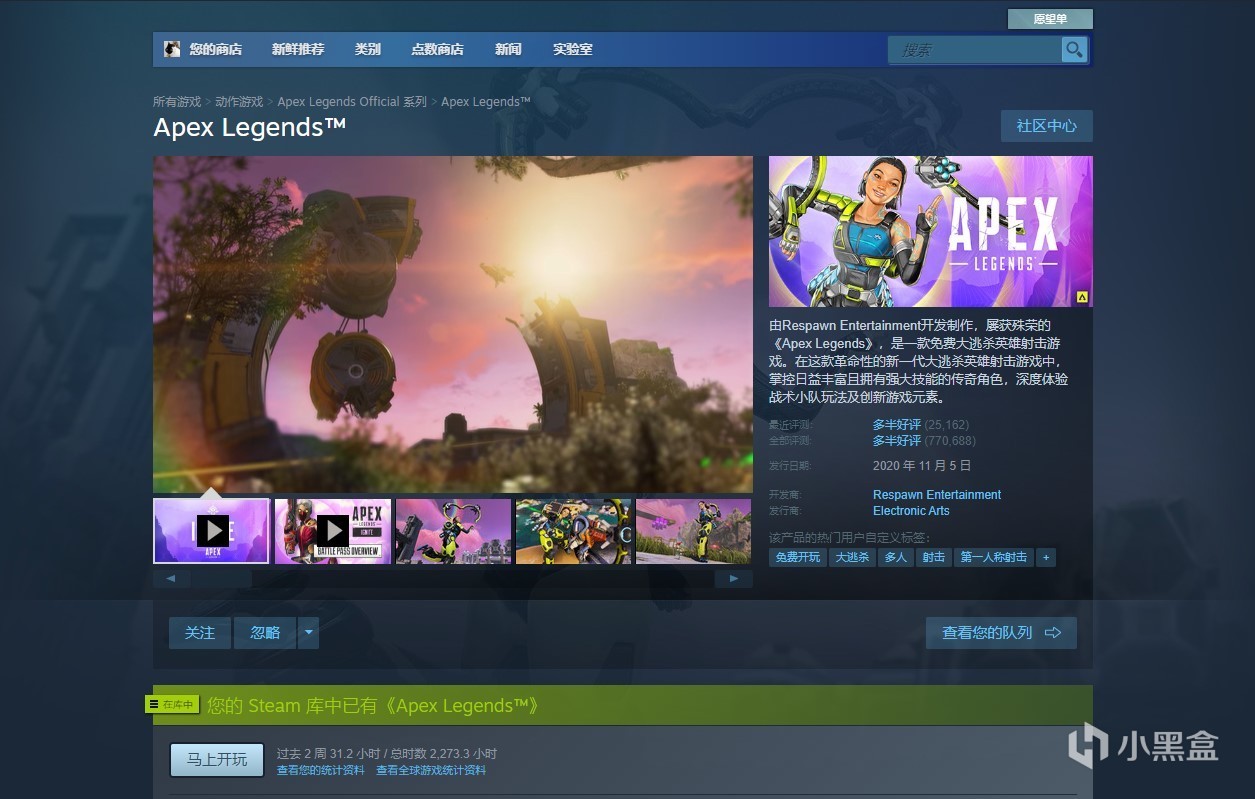Click the 2020 年 11 月 5 日 release date
Screen dimensions: 1255x799
point(922,466)
